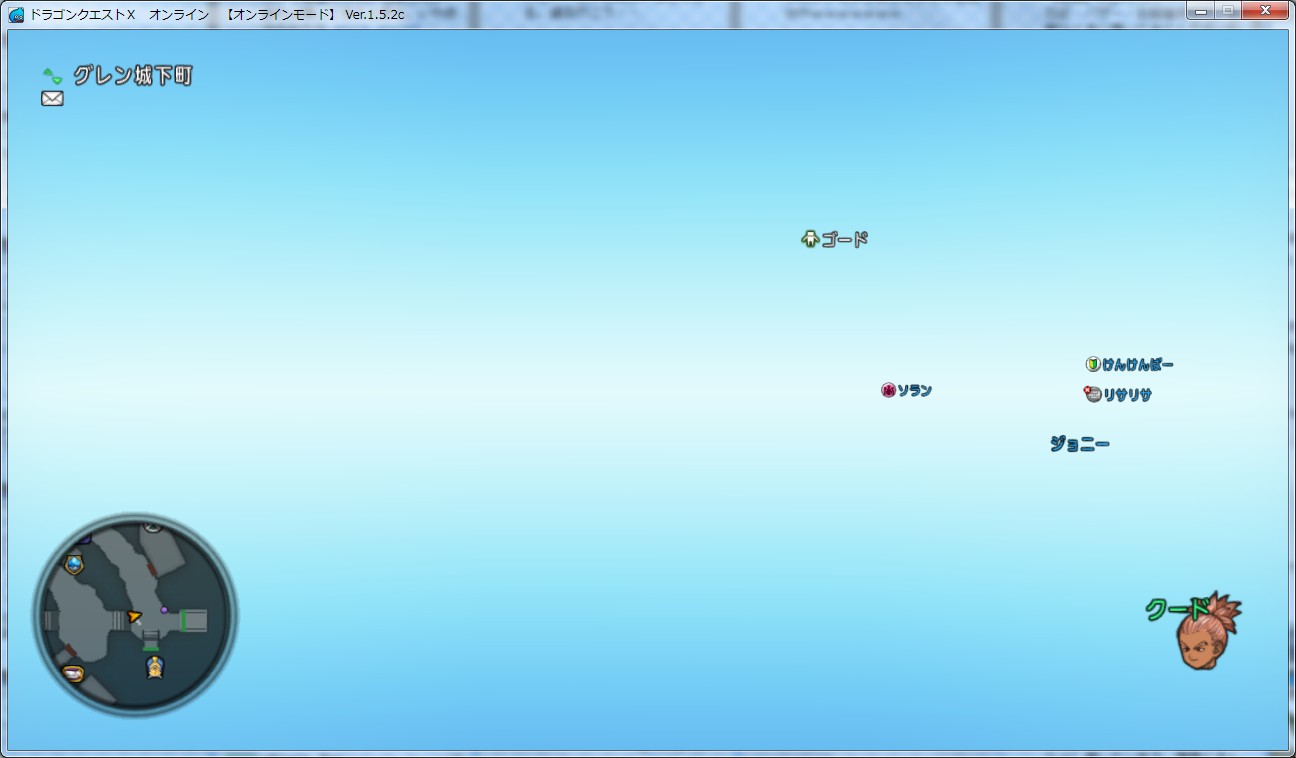The width and height of the screenshot is (1296, 758).
Task: Click the bed inn icon on minimap
Action: (x=72, y=673)
